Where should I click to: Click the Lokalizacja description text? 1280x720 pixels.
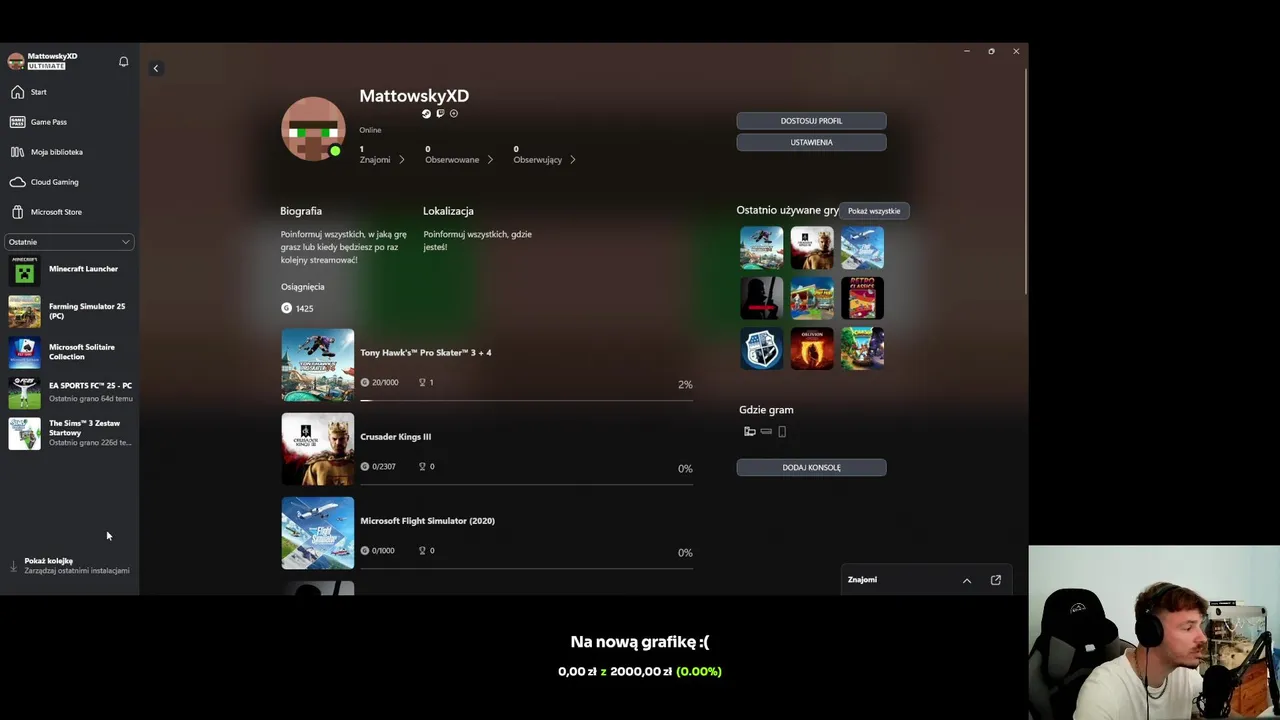pyautogui.click(x=478, y=241)
